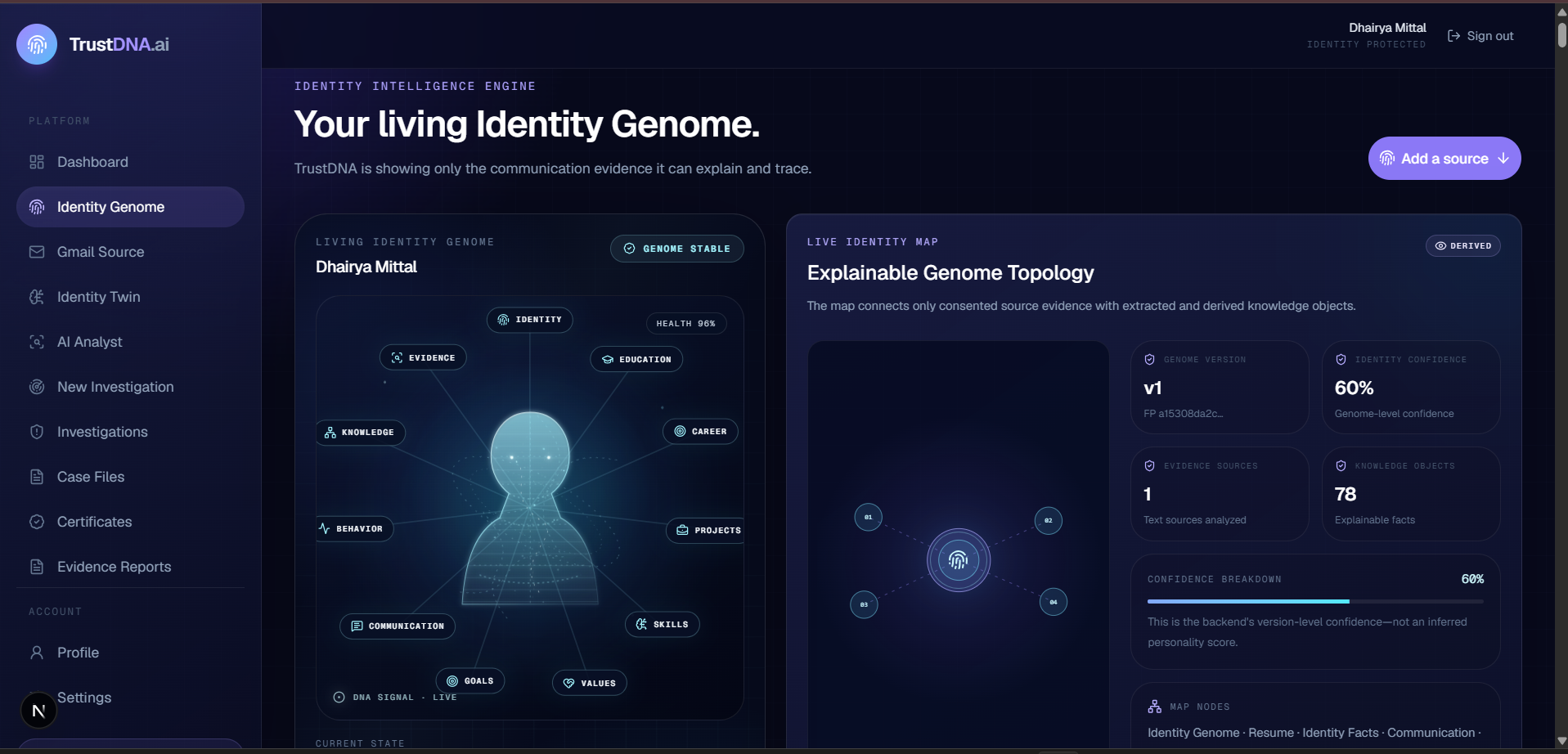This screenshot has width=1568, height=754.
Task: Click the Investigations shield icon
Action: (37, 432)
